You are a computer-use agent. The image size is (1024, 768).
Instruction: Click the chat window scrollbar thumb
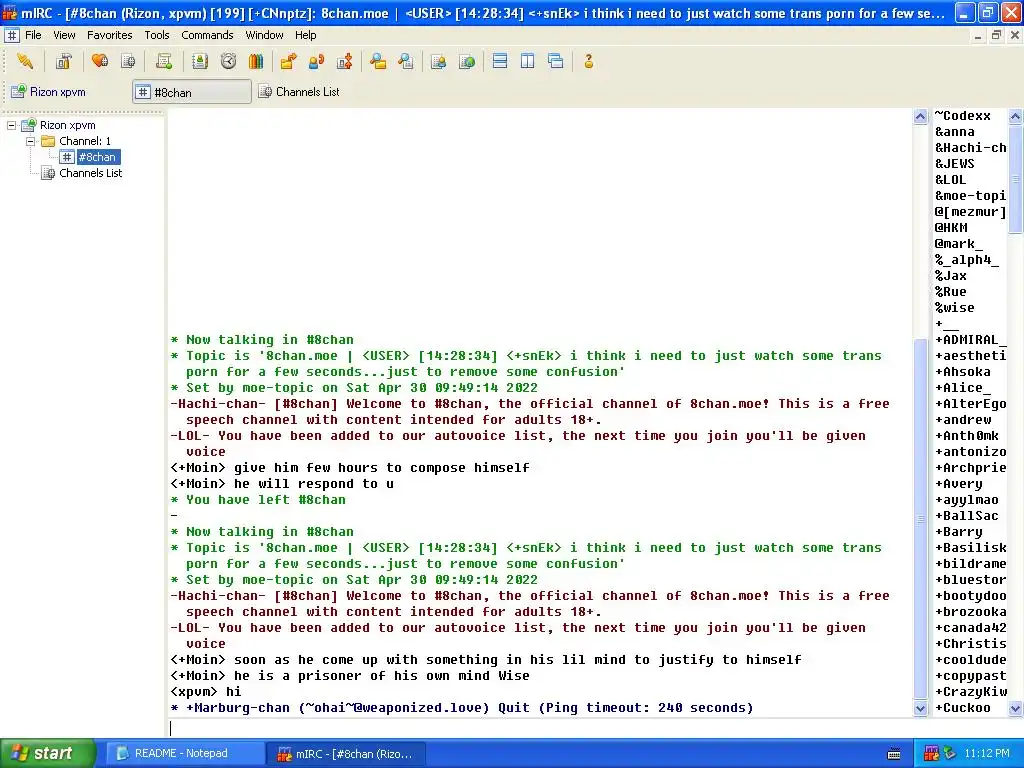[x=920, y=519]
